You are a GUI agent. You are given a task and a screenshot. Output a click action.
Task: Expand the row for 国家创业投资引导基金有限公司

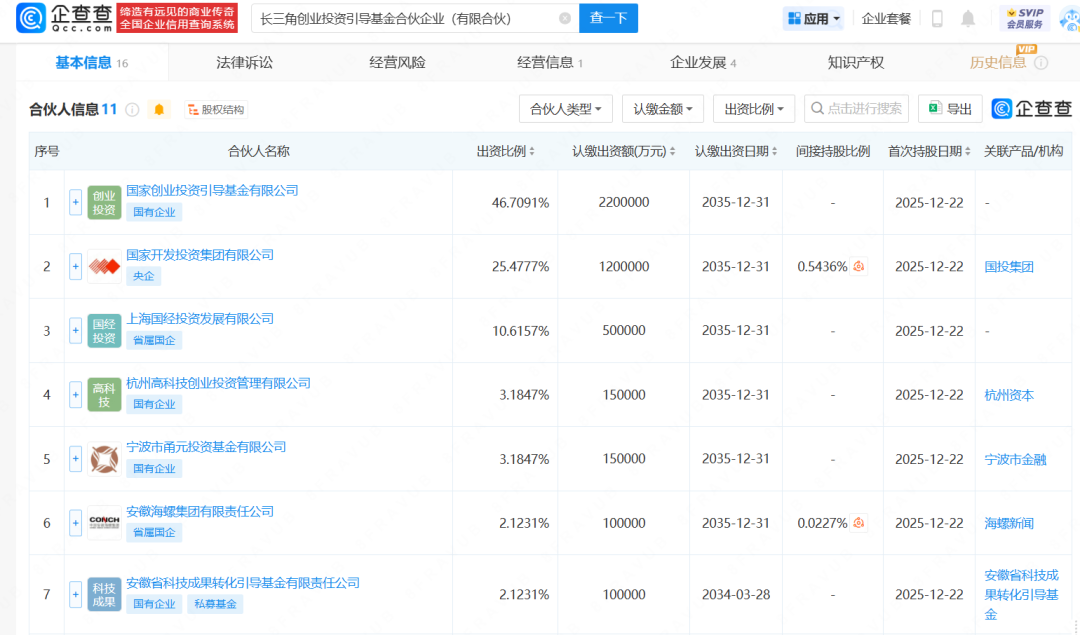pos(75,202)
